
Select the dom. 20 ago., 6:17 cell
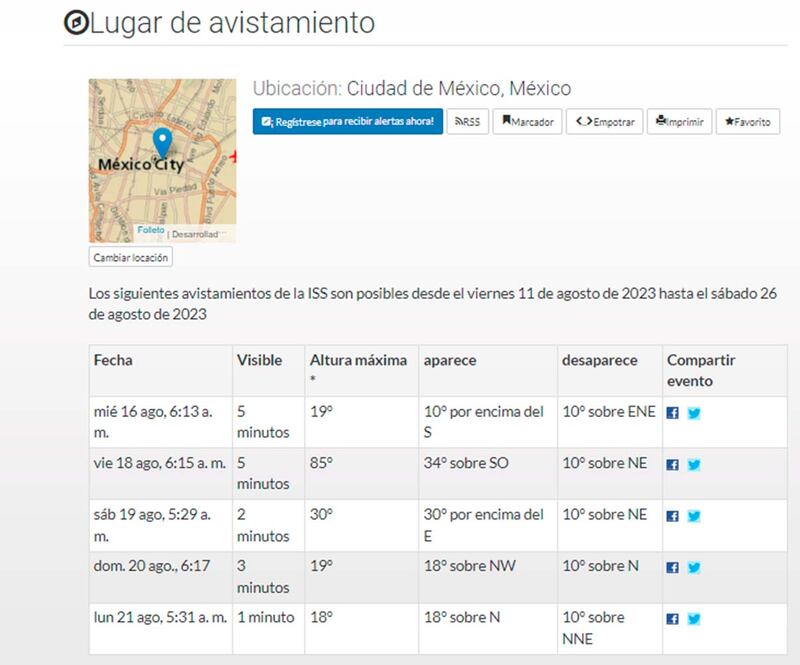(x=161, y=577)
